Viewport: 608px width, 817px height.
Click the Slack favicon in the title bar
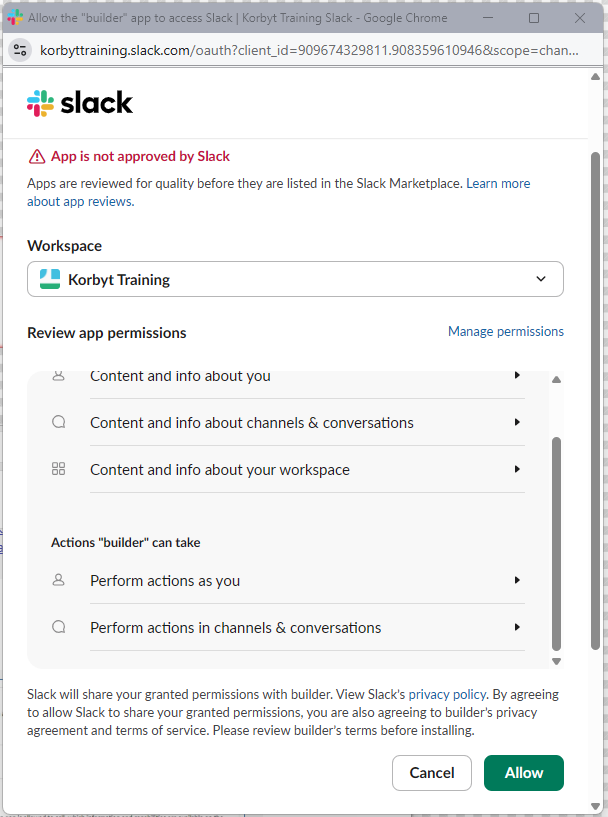(15, 18)
